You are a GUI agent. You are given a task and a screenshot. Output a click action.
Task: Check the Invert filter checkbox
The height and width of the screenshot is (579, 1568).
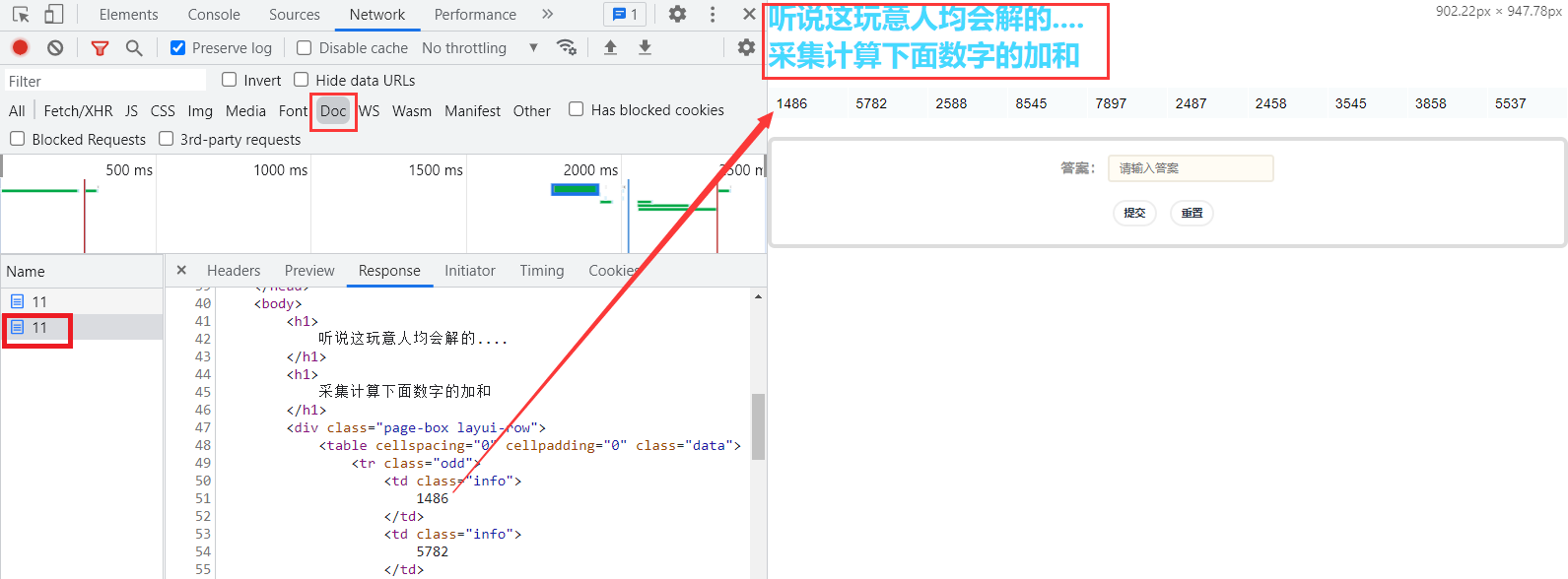click(230, 80)
